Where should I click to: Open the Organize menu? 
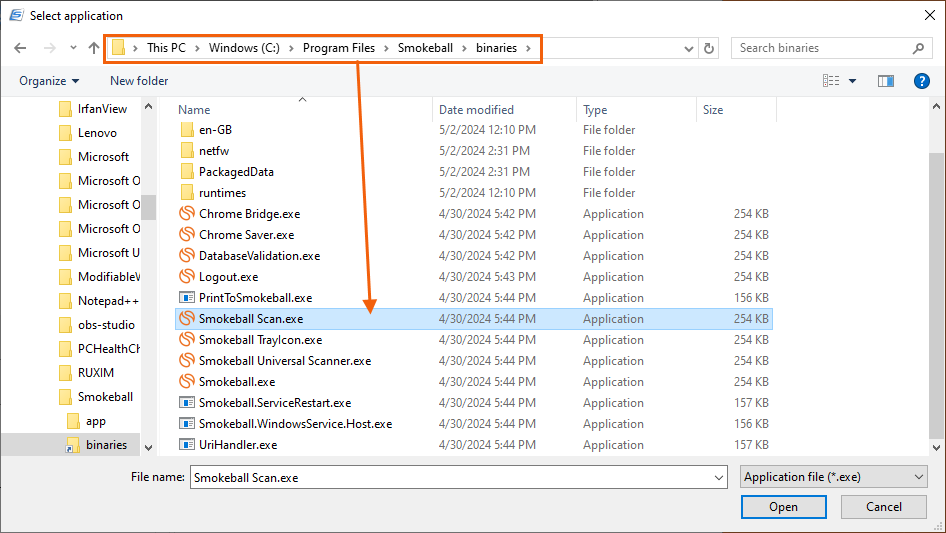pos(49,81)
